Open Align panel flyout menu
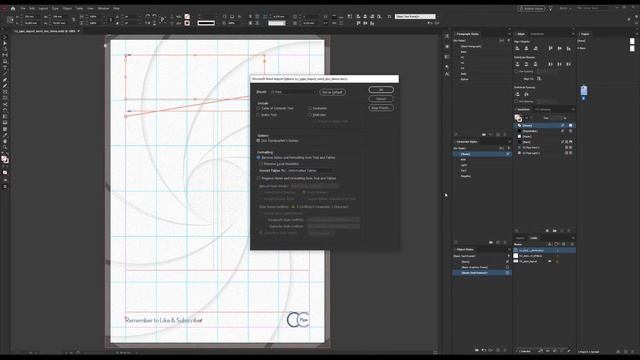 point(573,34)
